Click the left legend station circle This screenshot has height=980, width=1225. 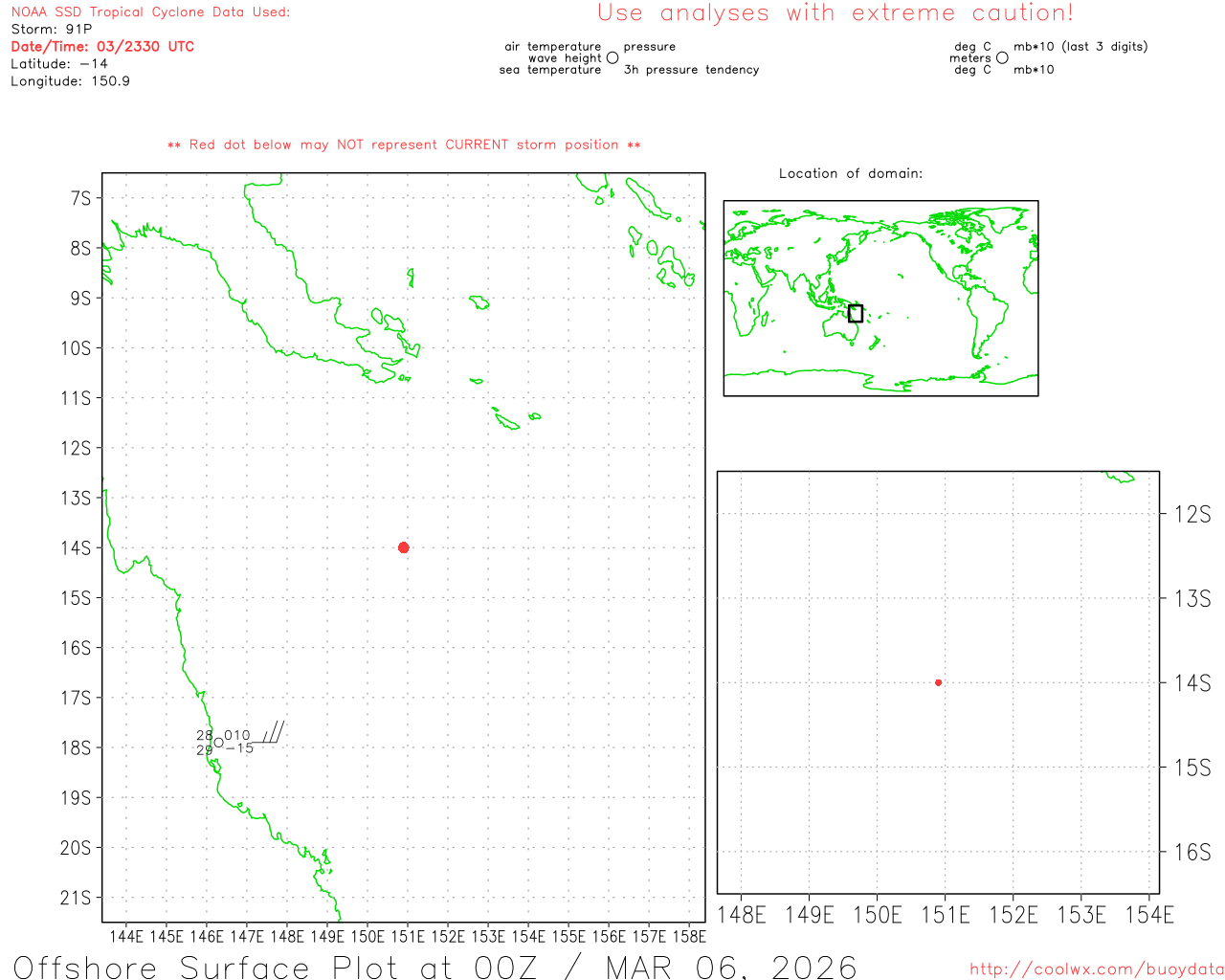point(612,58)
